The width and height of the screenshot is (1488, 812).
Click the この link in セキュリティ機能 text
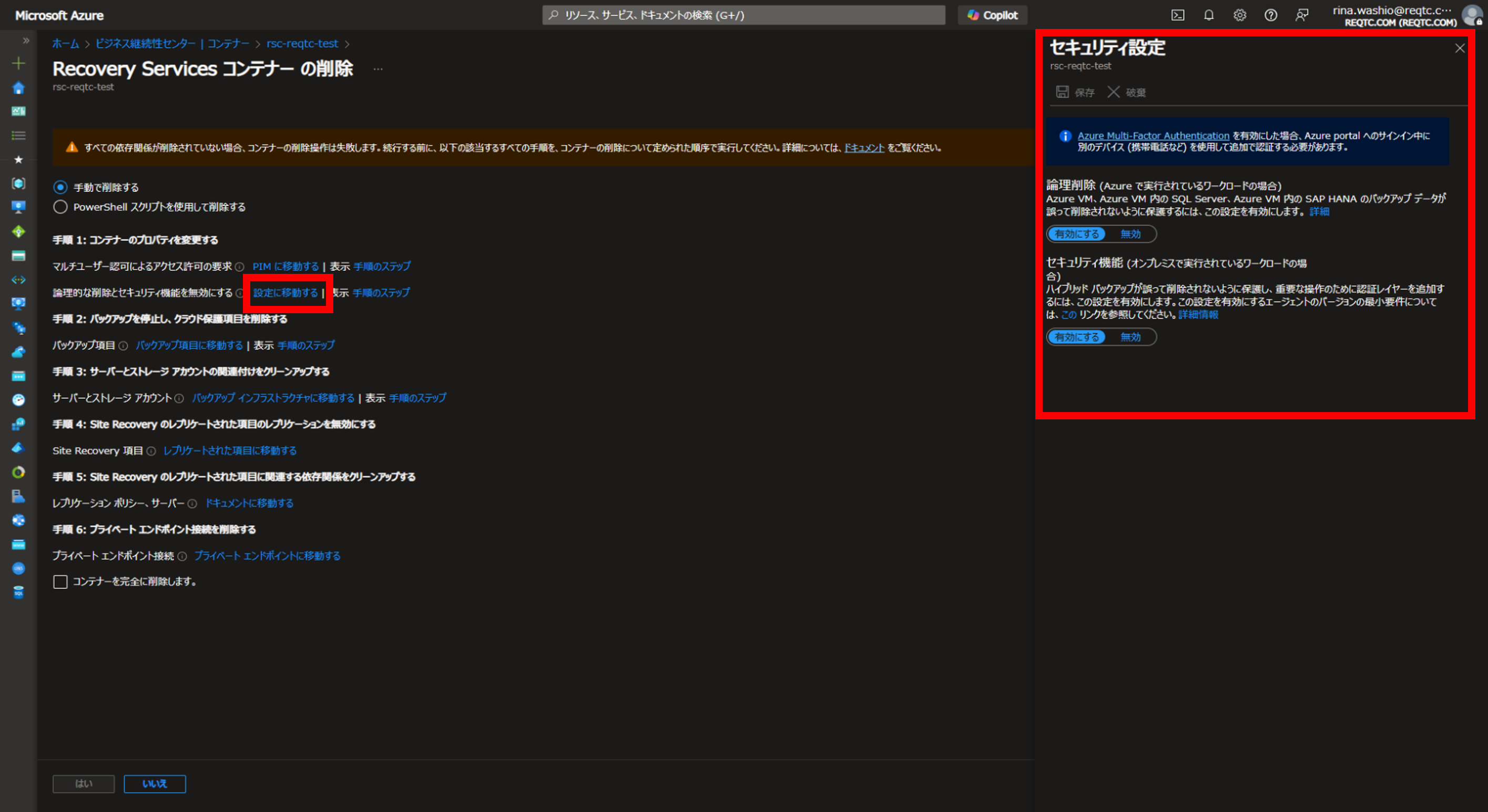coord(1068,315)
